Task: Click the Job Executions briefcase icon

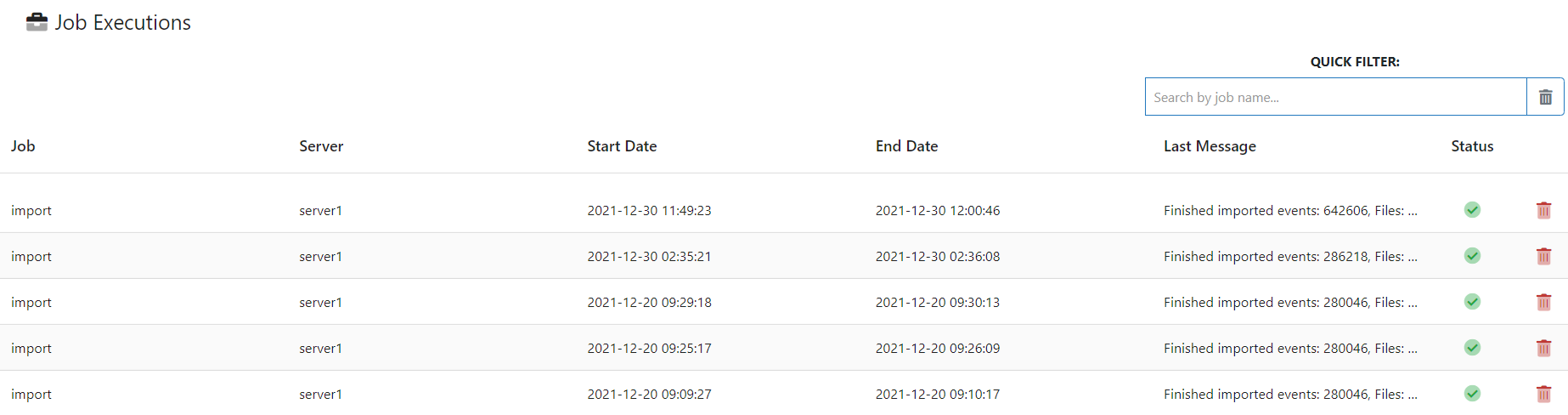Action: (37, 22)
